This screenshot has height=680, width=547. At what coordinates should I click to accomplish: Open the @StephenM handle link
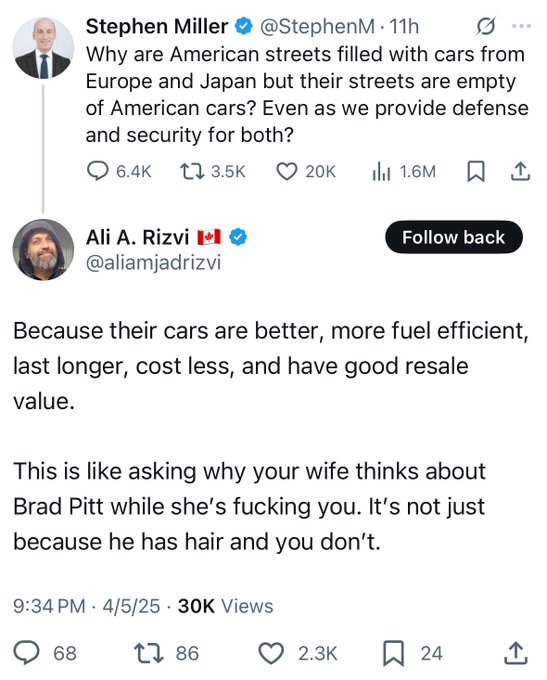coord(317,27)
